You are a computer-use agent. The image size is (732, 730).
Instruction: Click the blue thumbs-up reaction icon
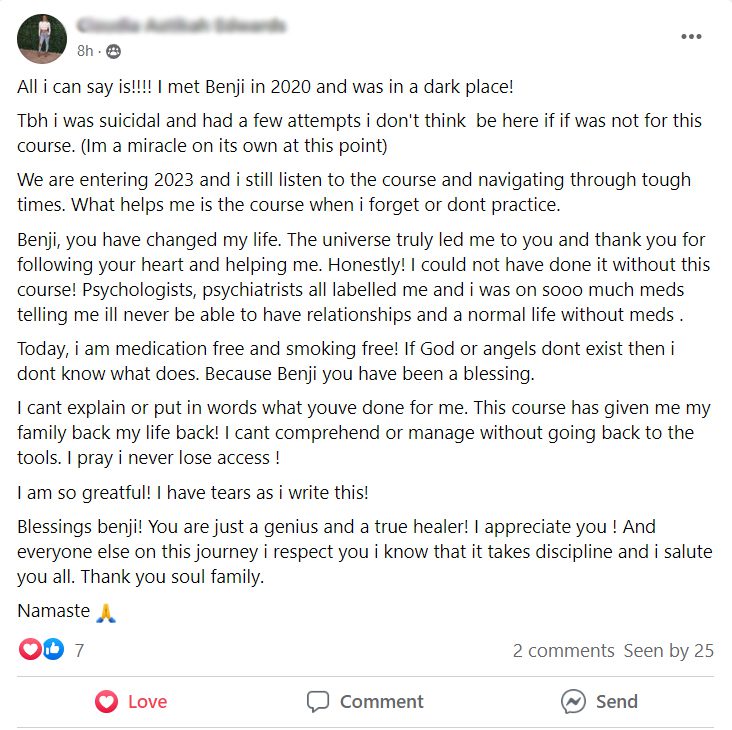54,649
